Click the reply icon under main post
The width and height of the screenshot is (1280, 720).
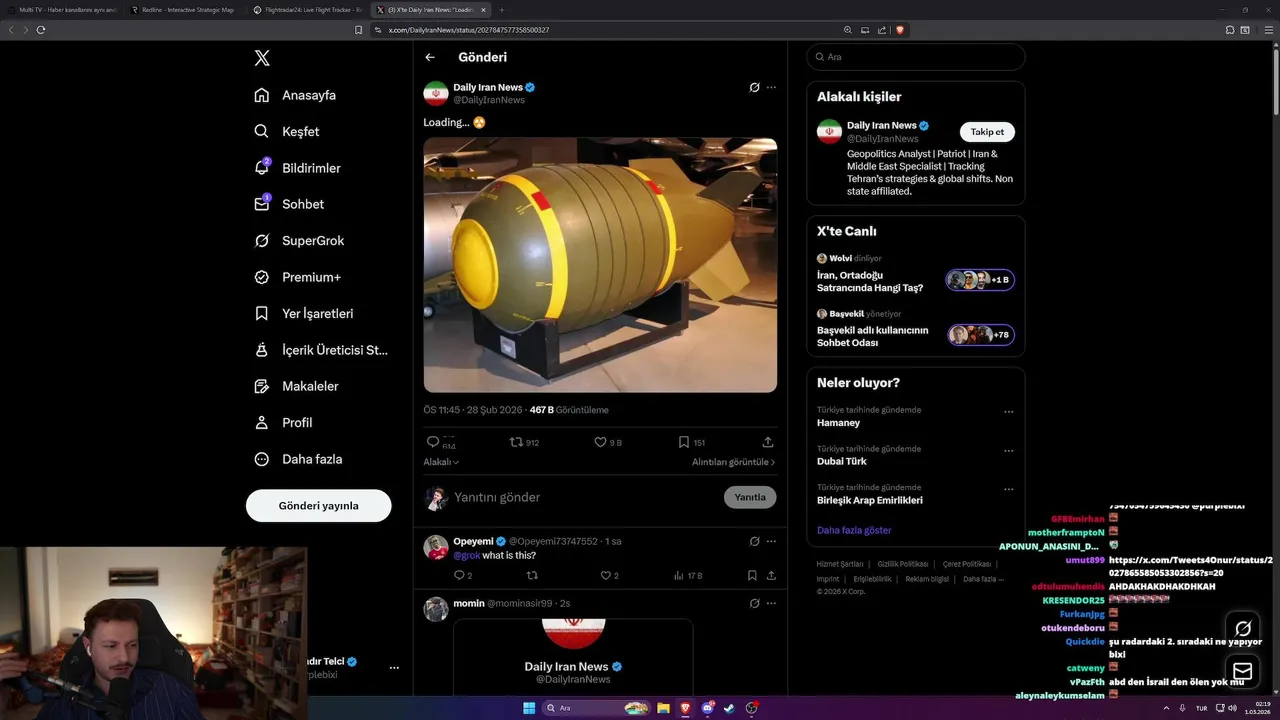pos(433,441)
